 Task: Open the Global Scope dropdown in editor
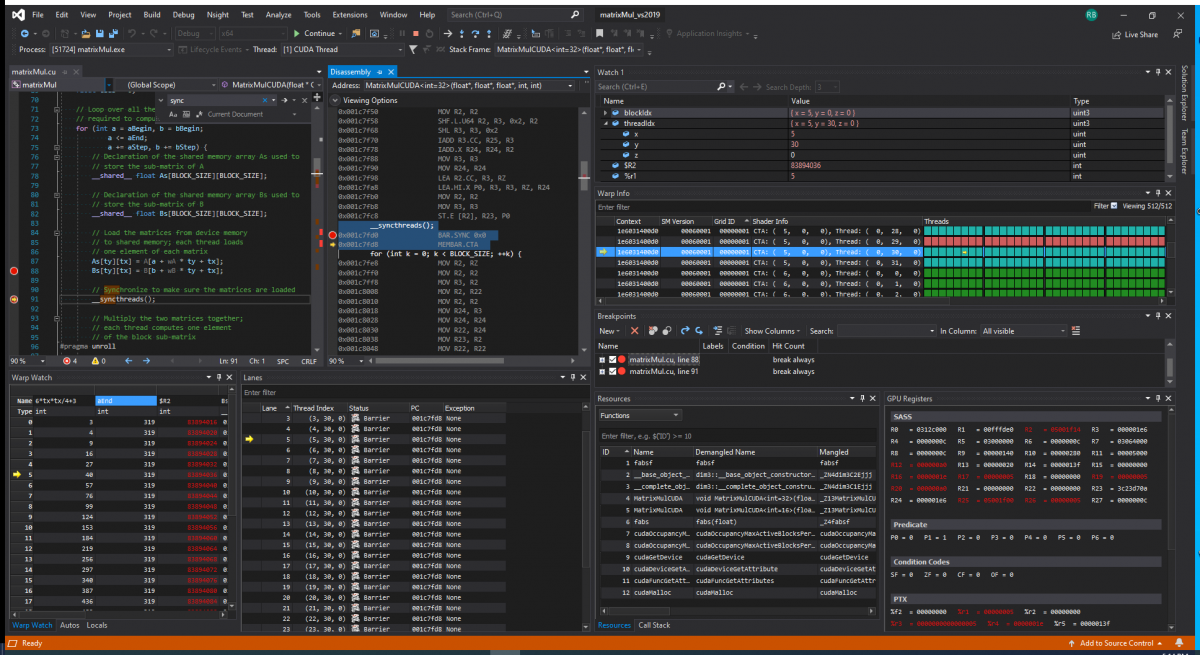168,86
